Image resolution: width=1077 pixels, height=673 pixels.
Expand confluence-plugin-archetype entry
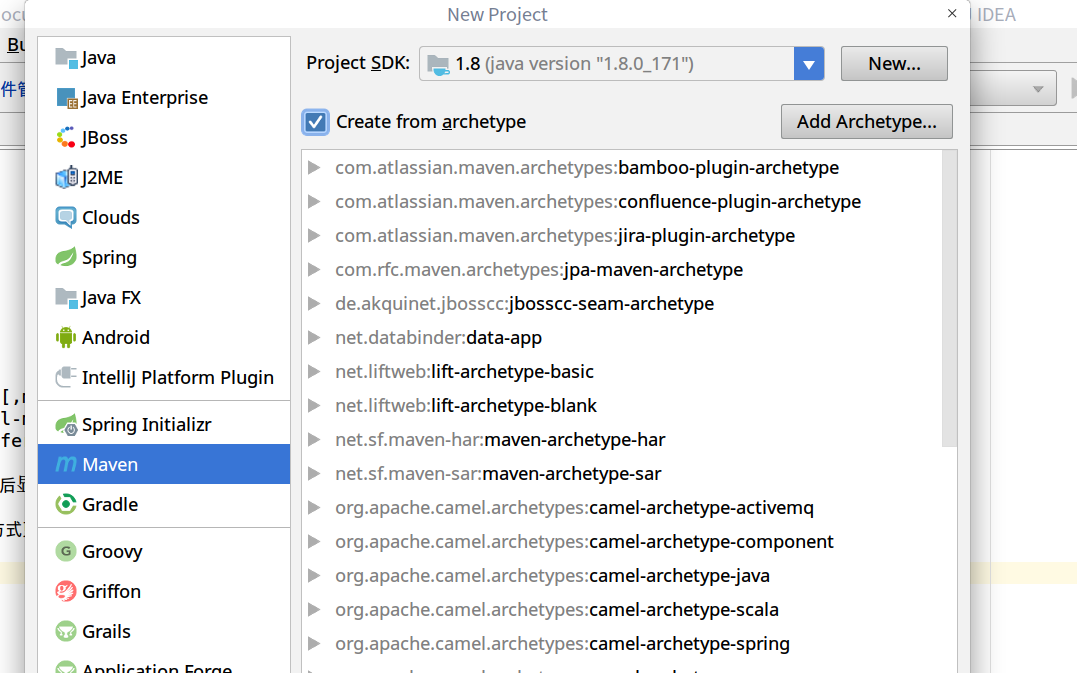(314, 202)
